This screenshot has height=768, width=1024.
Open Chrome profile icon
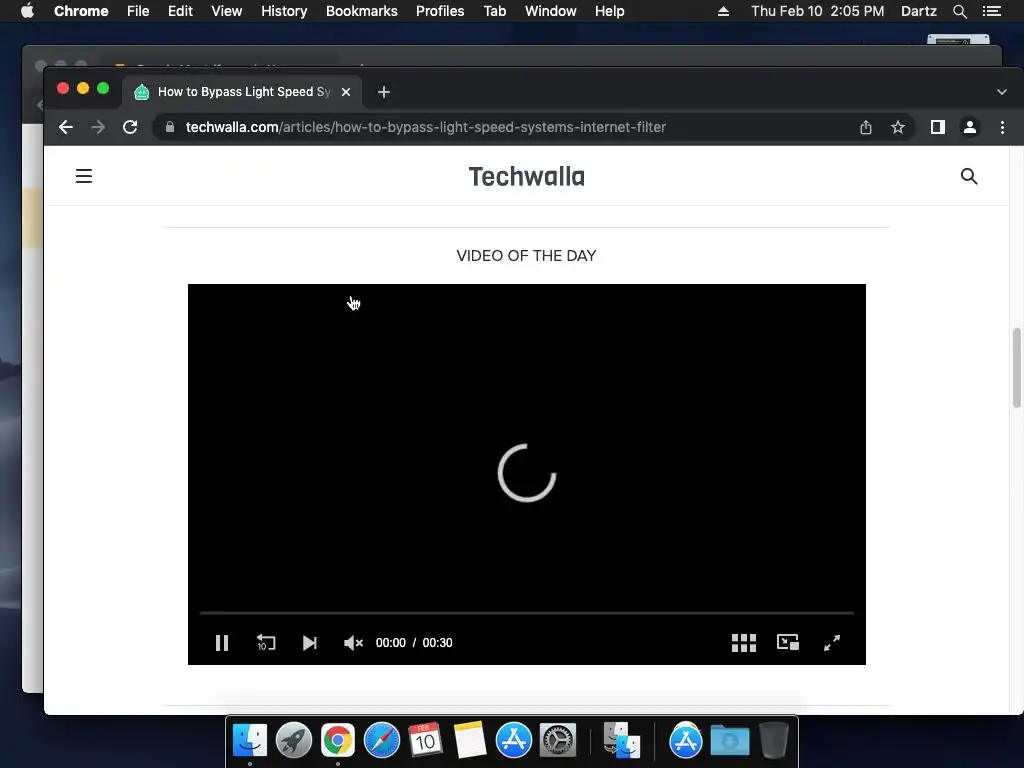[970, 127]
